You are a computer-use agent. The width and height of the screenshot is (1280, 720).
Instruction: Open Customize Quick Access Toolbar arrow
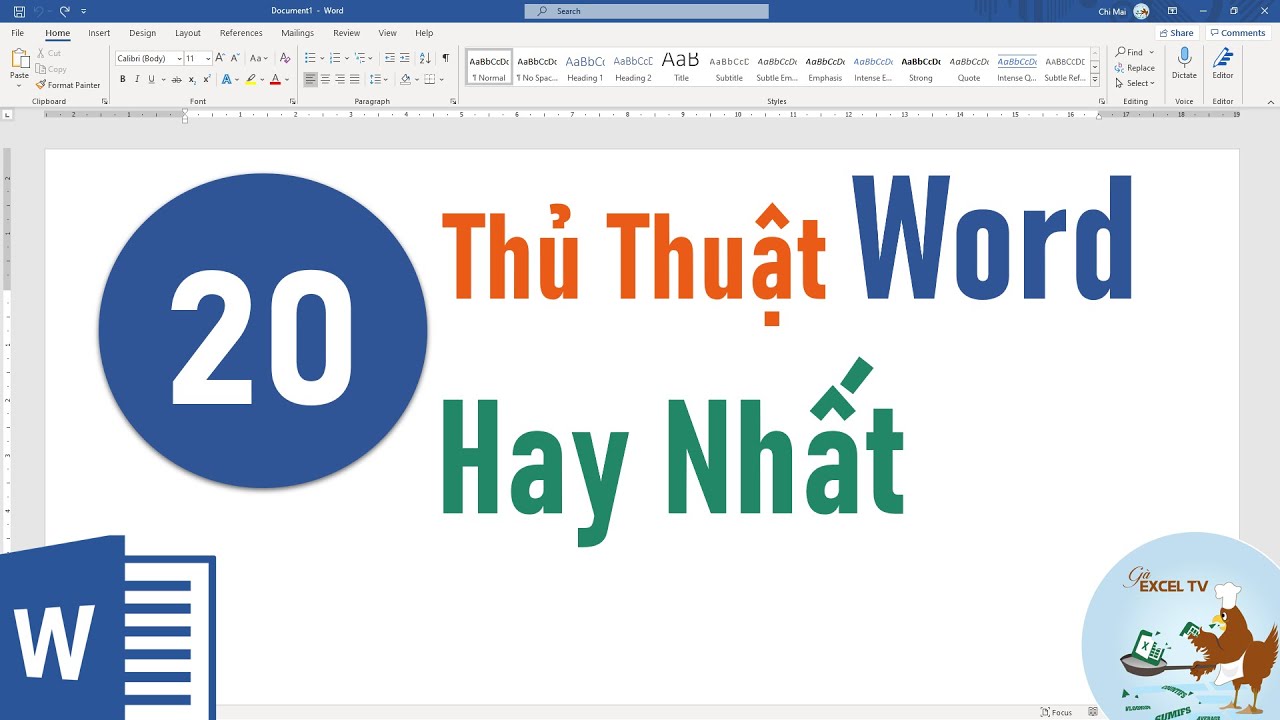tap(84, 11)
